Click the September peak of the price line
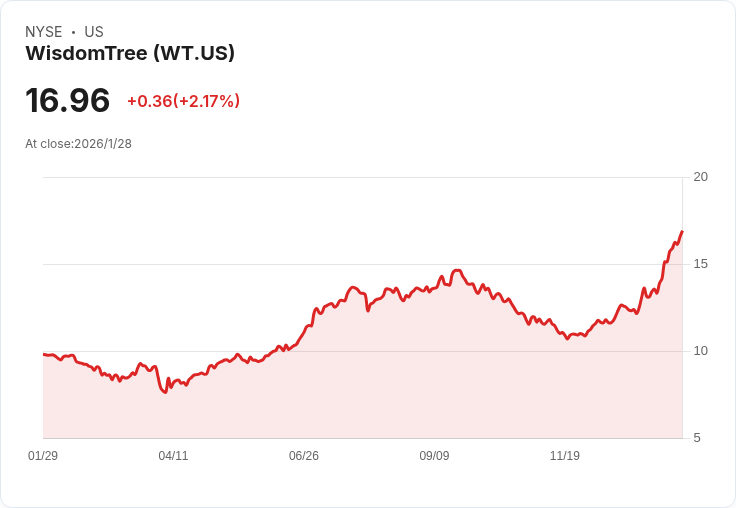The image size is (736, 508). click(457, 270)
